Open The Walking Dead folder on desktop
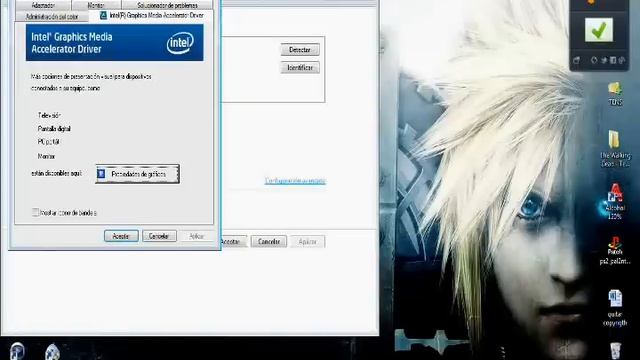 coord(615,149)
